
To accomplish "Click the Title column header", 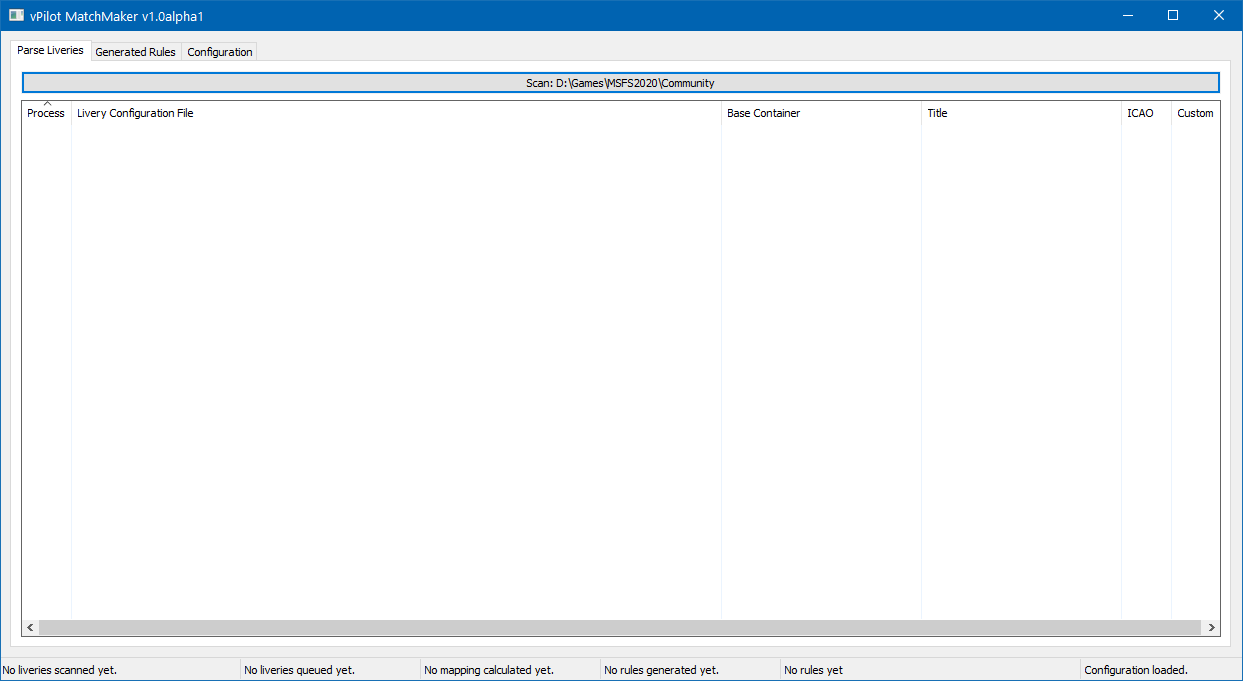I will (x=1021, y=113).
